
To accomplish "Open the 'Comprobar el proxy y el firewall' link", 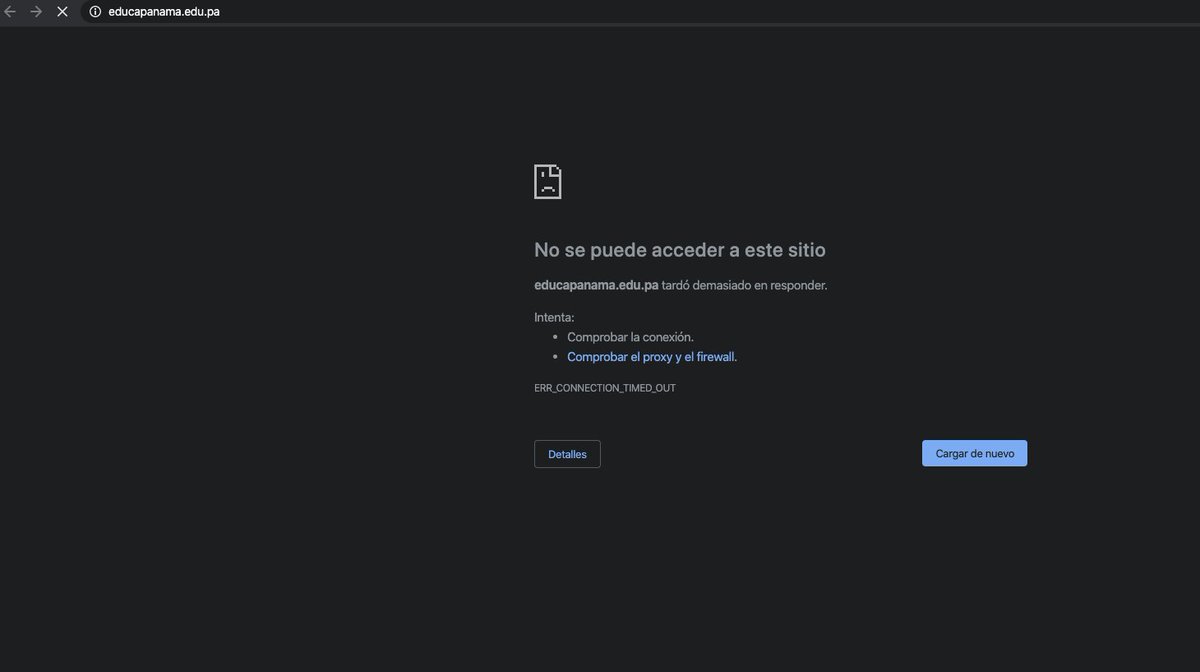I will [651, 357].
